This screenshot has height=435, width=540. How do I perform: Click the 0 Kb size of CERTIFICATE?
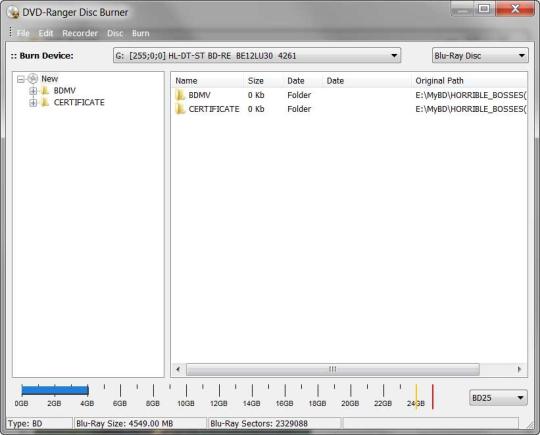256,109
